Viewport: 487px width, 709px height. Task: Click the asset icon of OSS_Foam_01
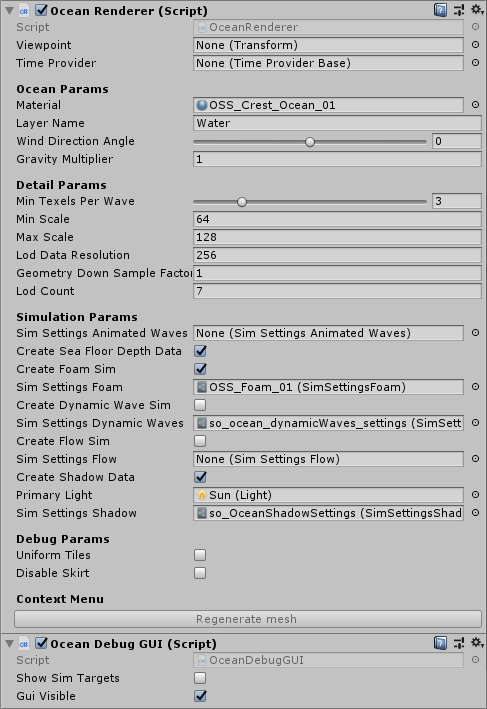(x=202, y=387)
